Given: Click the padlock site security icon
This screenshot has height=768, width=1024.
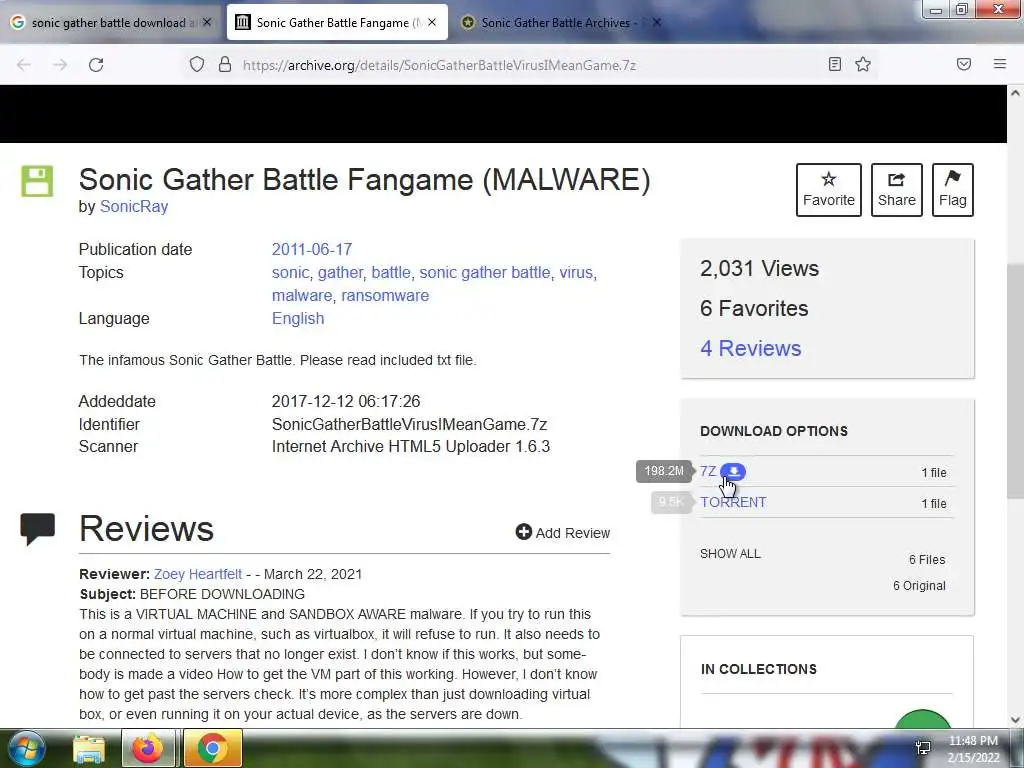Looking at the screenshot, I should click(225, 64).
